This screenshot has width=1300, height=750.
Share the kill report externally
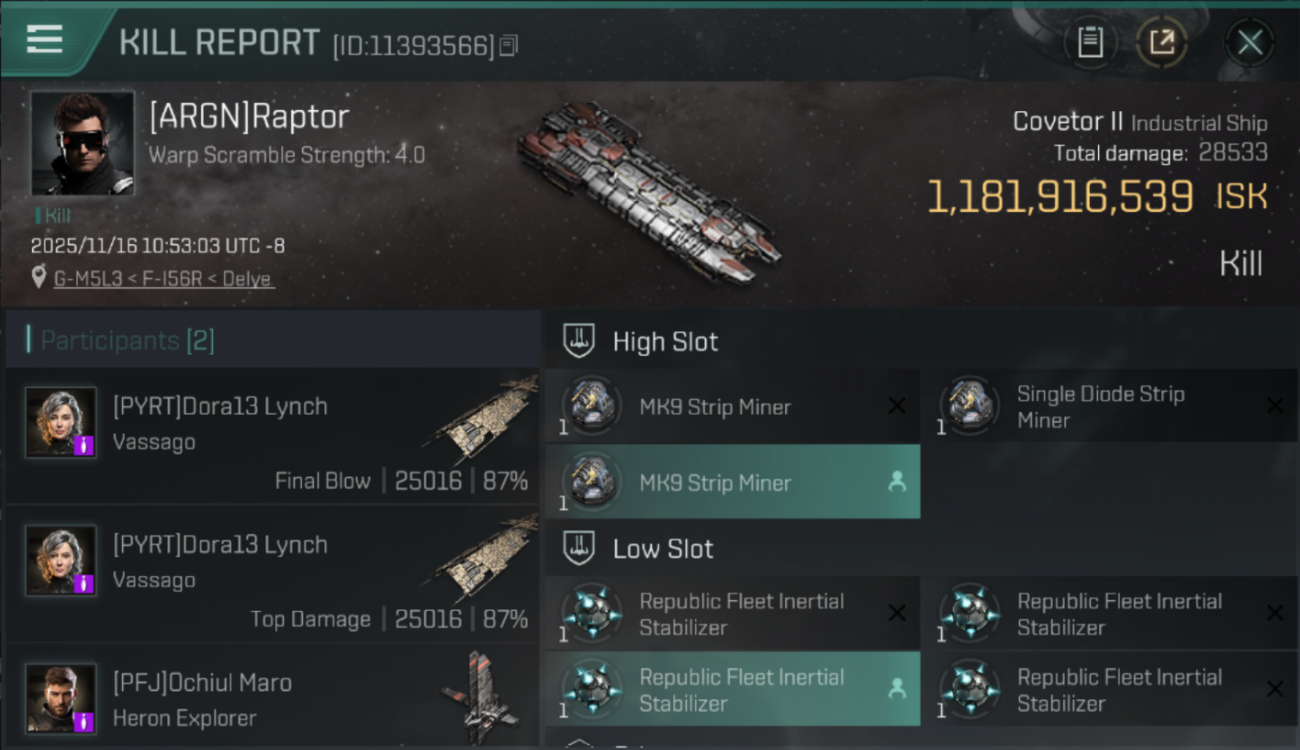pyautogui.click(x=1162, y=42)
